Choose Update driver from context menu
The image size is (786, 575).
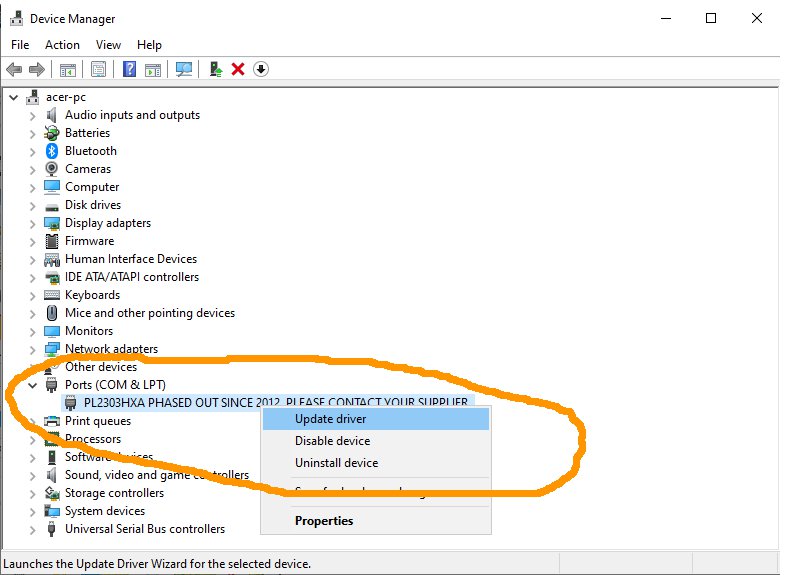pyautogui.click(x=330, y=419)
